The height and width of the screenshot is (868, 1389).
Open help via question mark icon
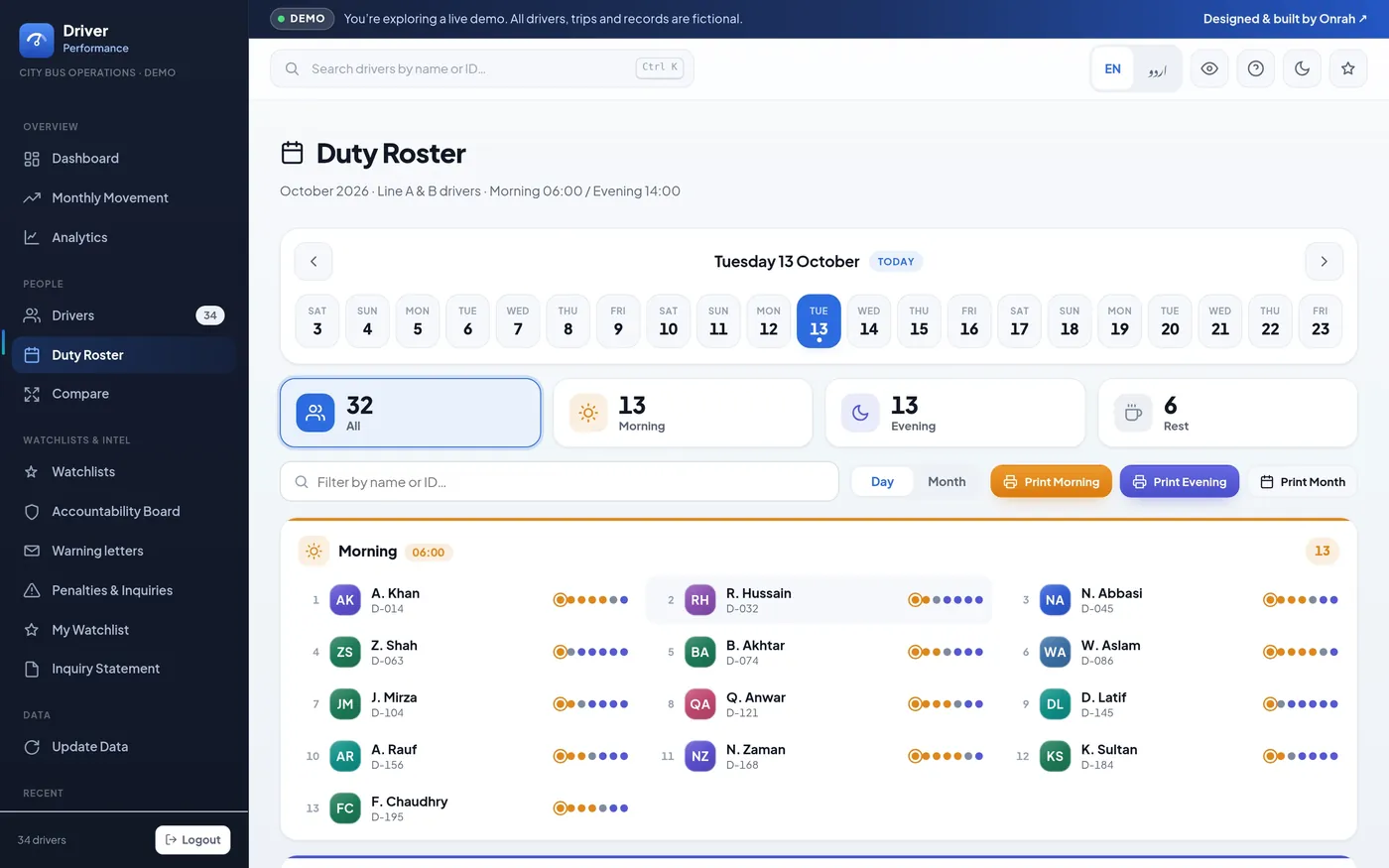[1256, 69]
